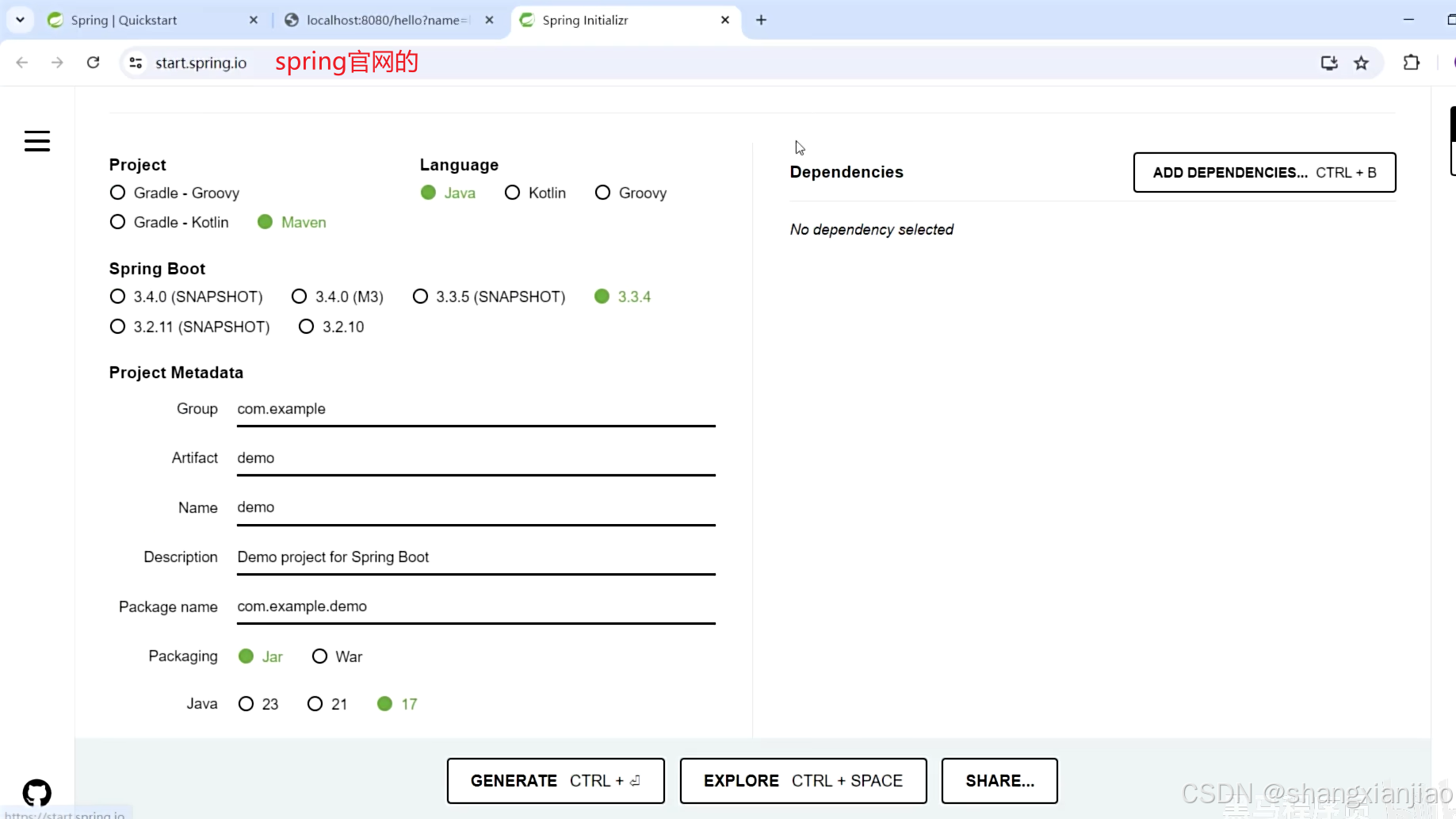Edit the Package name field
1456x819 pixels.
476,607
